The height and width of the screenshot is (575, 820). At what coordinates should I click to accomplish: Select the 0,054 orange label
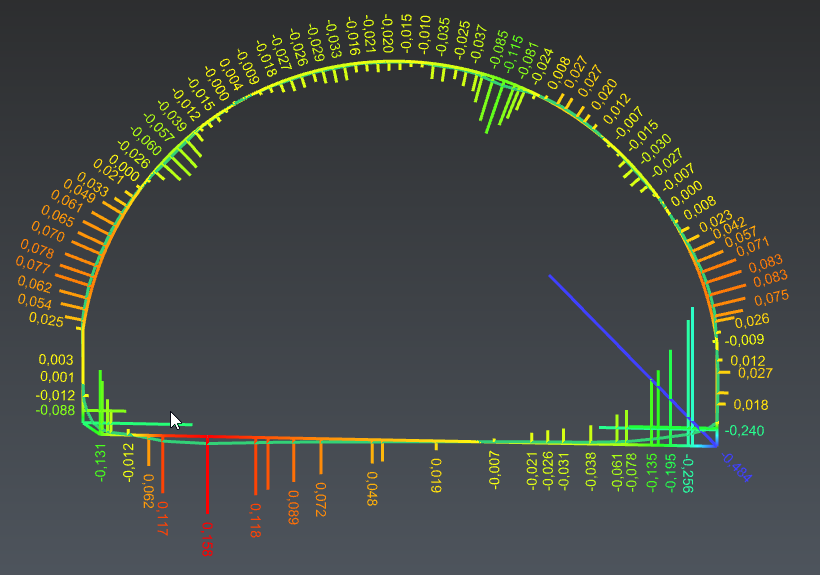pos(35,302)
